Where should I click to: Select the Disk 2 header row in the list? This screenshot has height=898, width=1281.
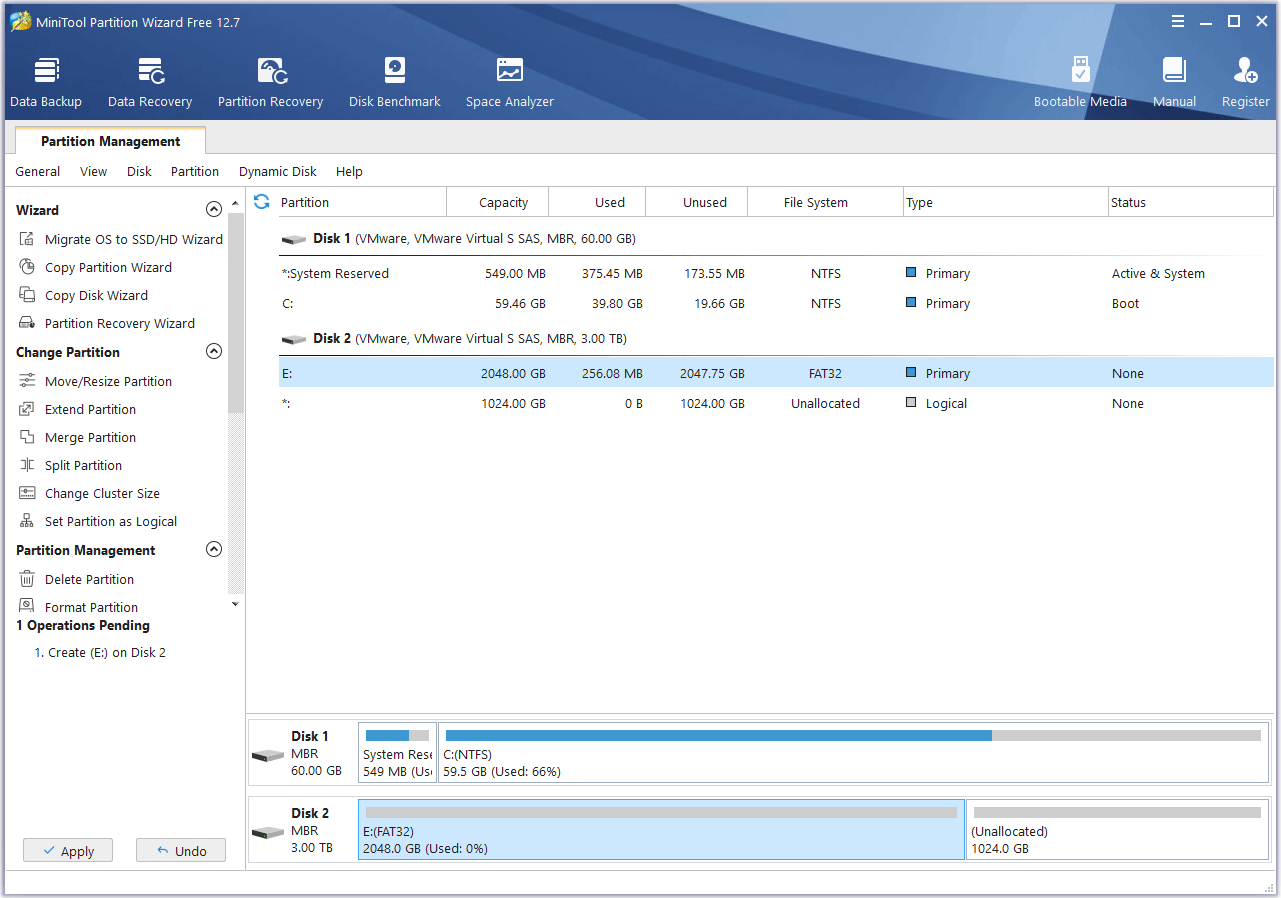tap(776, 339)
